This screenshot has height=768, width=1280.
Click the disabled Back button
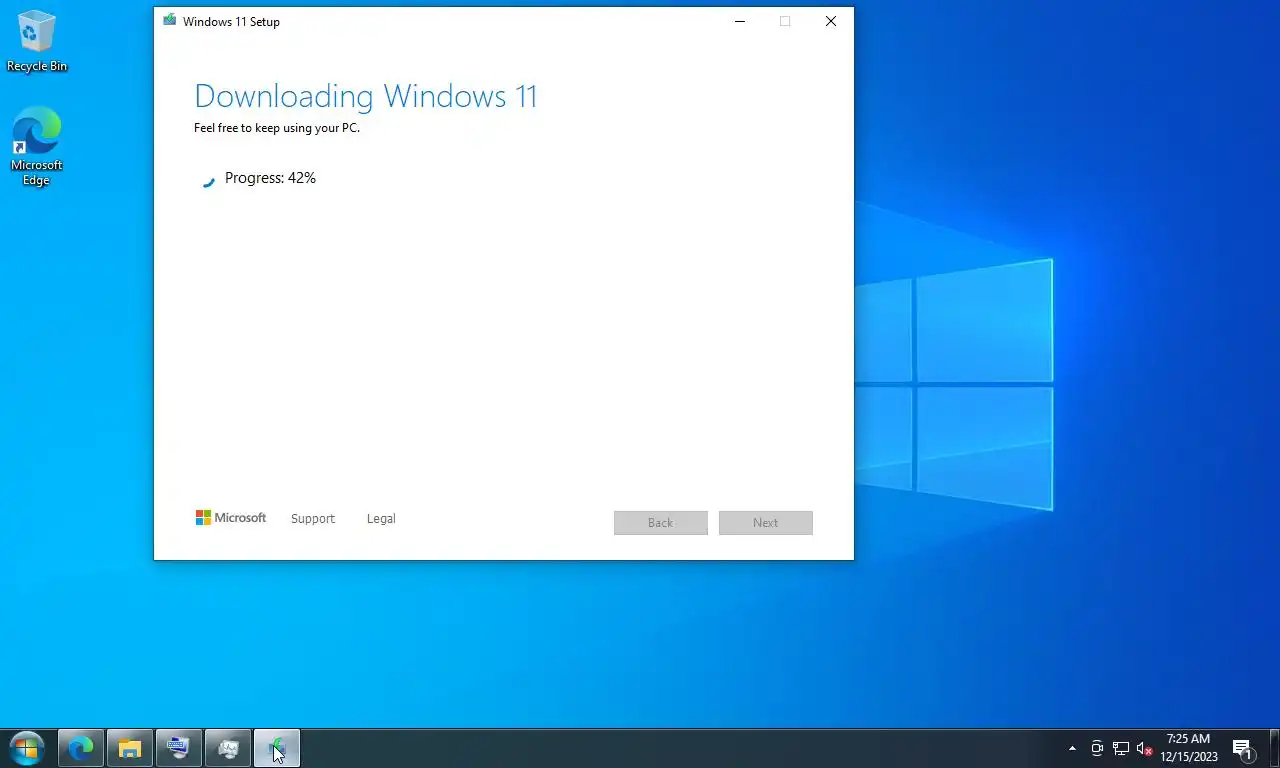(660, 522)
